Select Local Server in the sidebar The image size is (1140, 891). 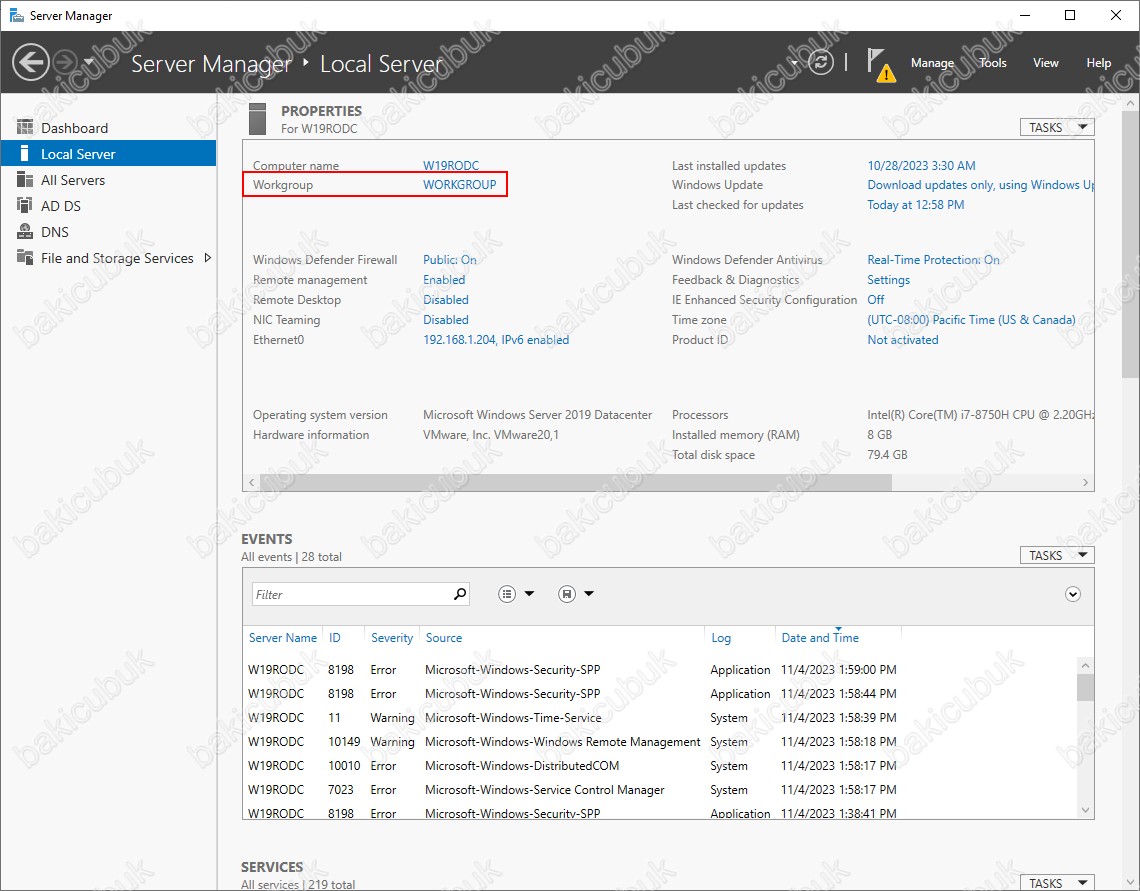[x=108, y=154]
